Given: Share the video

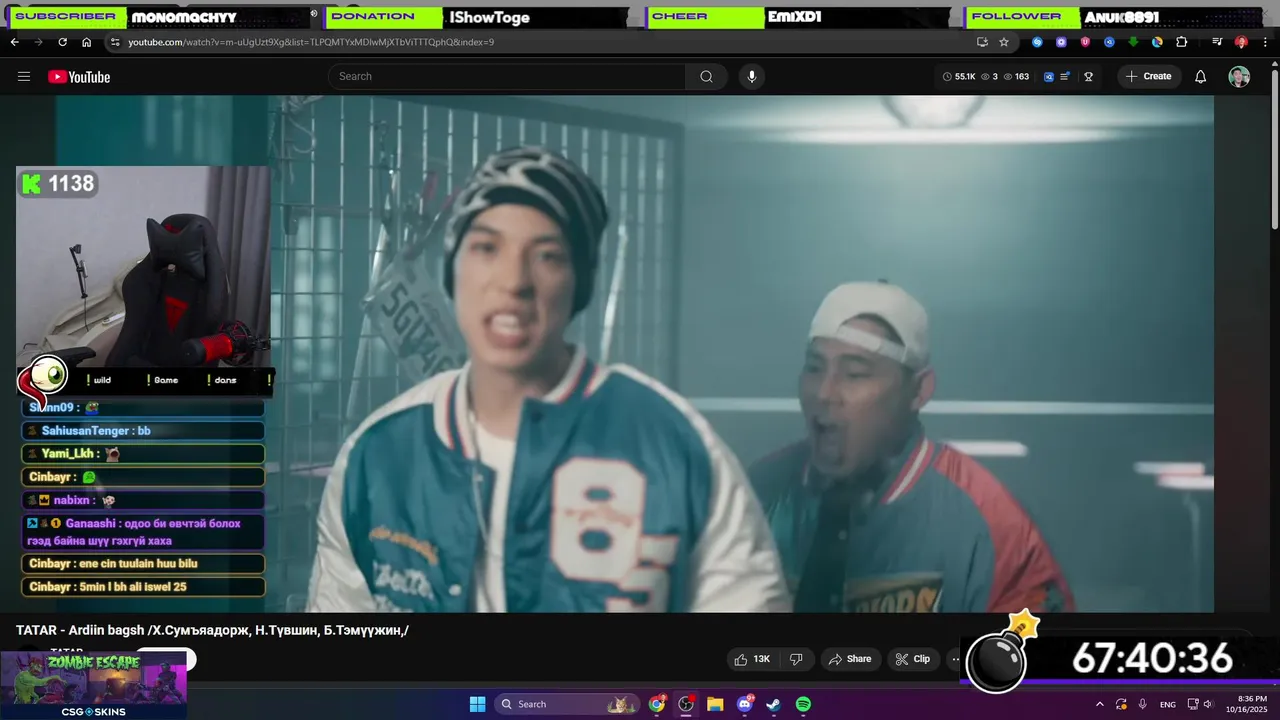Looking at the screenshot, I should click(x=849, y=659).
